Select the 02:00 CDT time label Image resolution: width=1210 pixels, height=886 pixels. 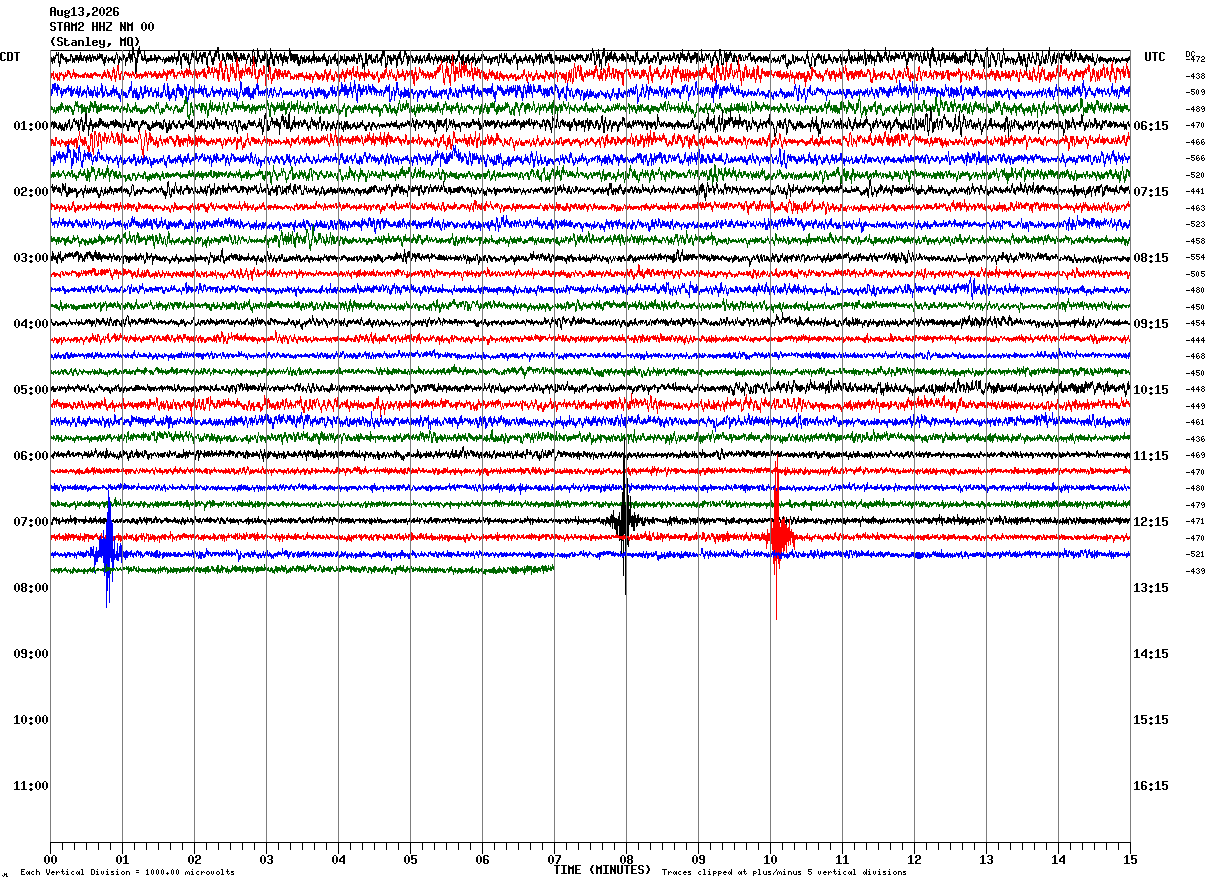pyautogui.click(x=31, y=192)
